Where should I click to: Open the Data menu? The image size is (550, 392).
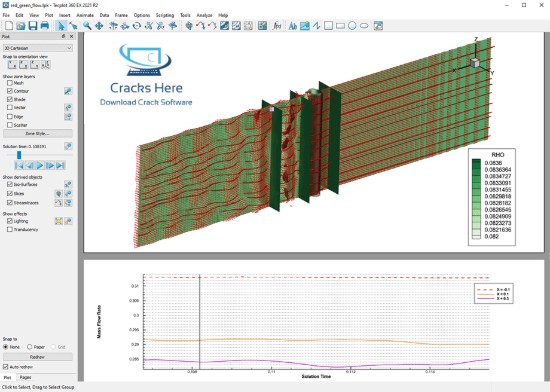pyautogui.click(x=104, y=15)
